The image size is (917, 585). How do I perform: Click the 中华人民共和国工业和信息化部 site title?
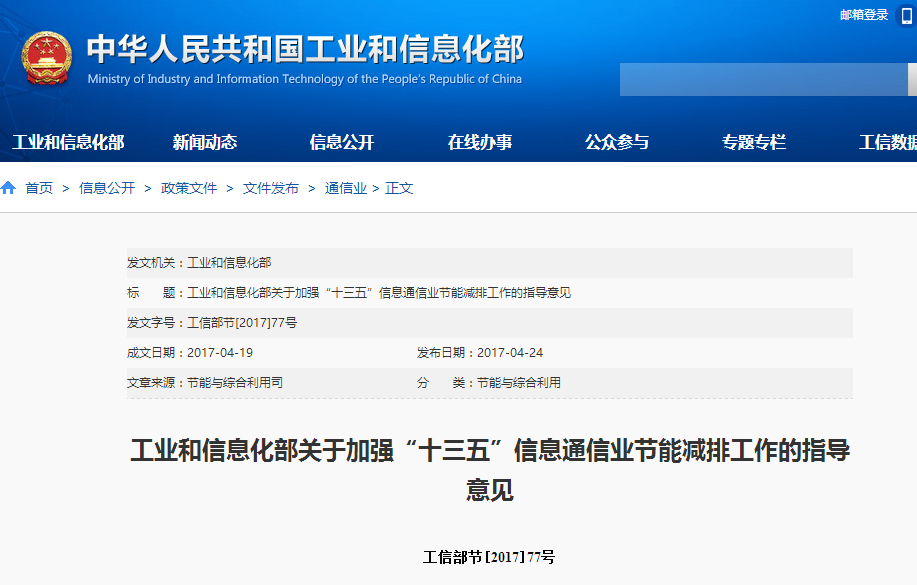(305, 48)
